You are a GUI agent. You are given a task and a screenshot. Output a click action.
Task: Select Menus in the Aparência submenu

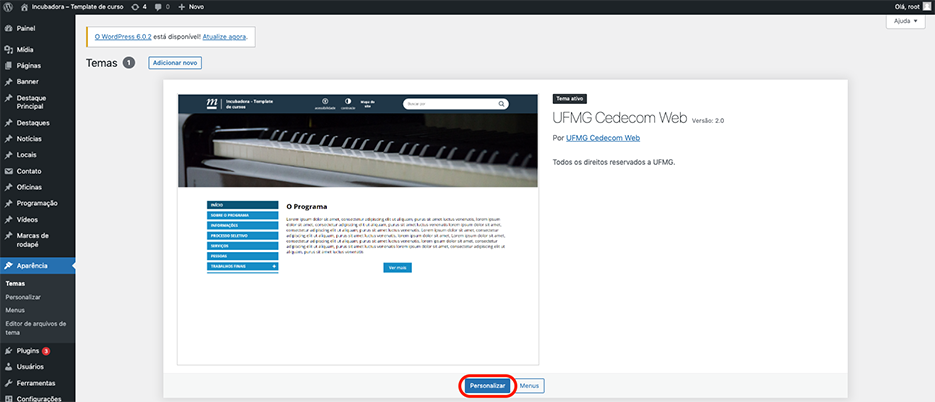pyautogui.click(x=14, y=310)
